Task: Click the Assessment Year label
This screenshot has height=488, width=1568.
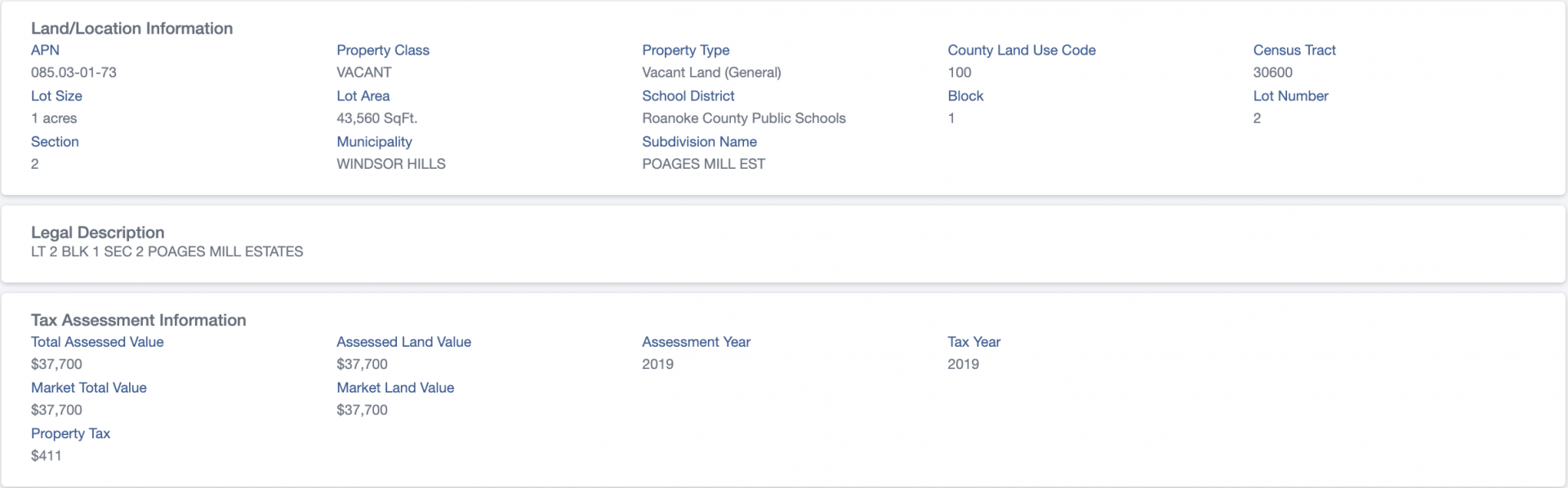Action: tap(696, 342)
